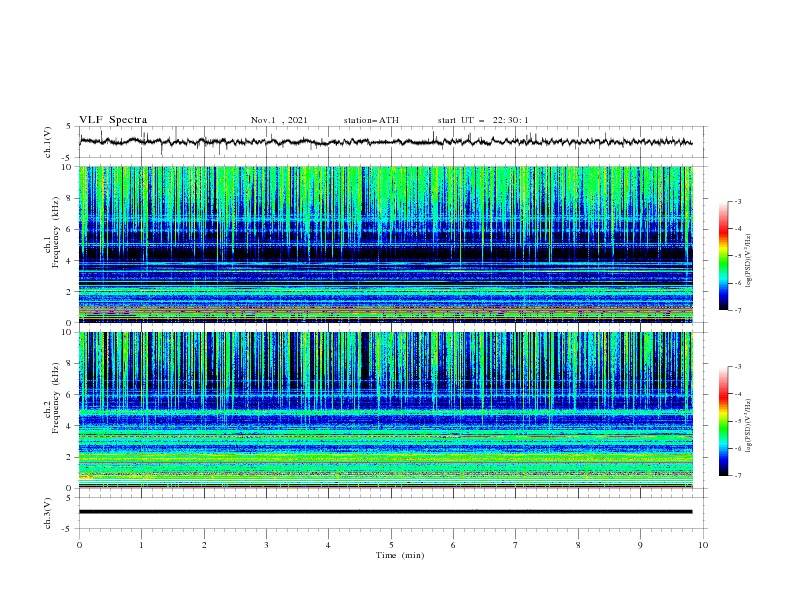792x612 pixels.
Task: Click the "ch.3(V)" axis label
Action: point(48,513)
